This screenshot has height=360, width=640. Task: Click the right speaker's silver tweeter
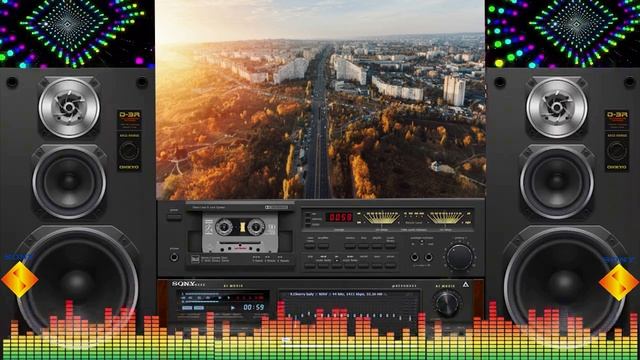[x=557, y=108]
